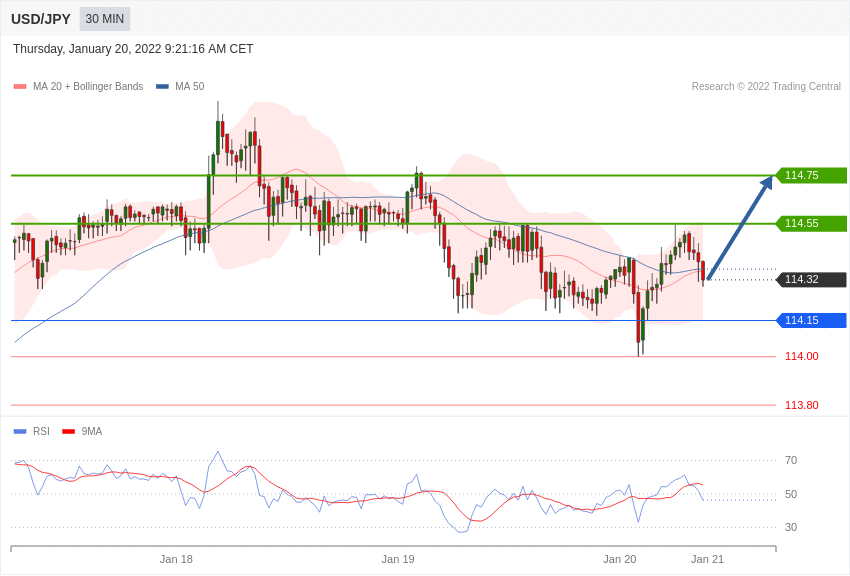850x576 pixels.
Task: Click the MA 20 Bollinger Bands swatch
Action: (20, 87)
